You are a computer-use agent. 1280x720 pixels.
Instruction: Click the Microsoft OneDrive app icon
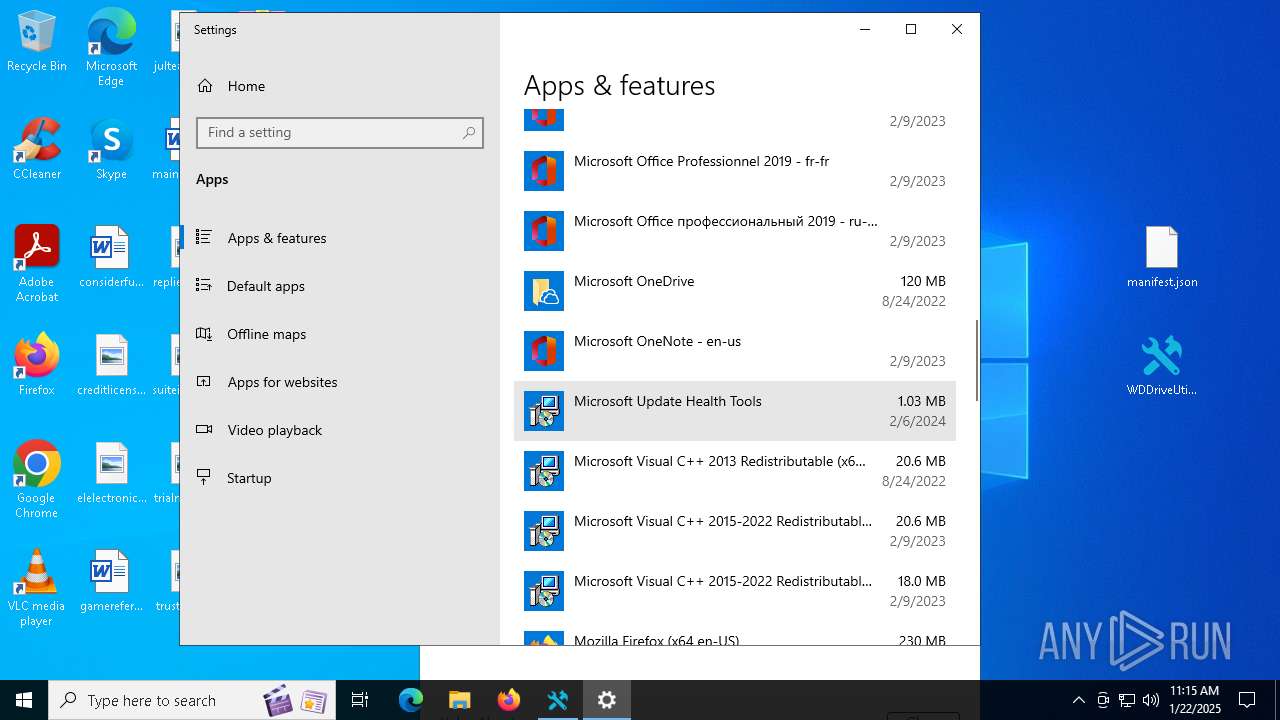(544, 291)
